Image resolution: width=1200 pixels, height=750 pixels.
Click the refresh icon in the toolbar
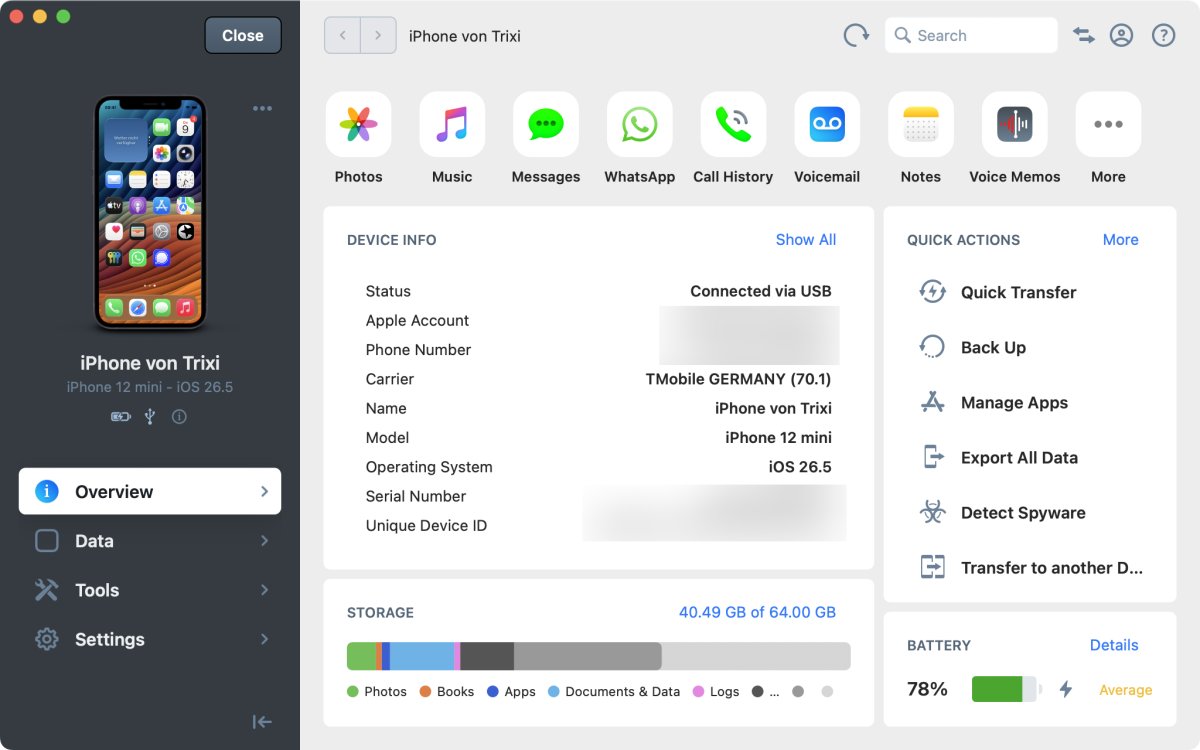click(x=856, y=35)
